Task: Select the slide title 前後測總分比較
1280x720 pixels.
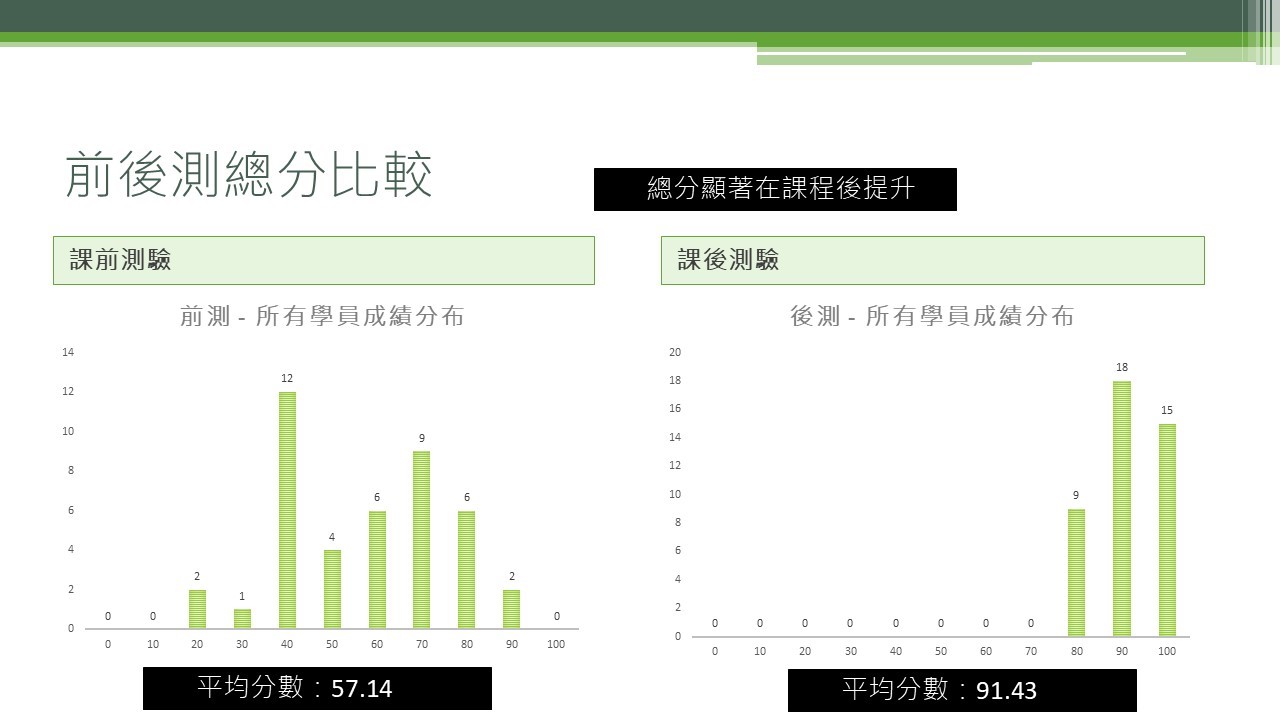Action: pyautogui.click(x=249, y=176)
